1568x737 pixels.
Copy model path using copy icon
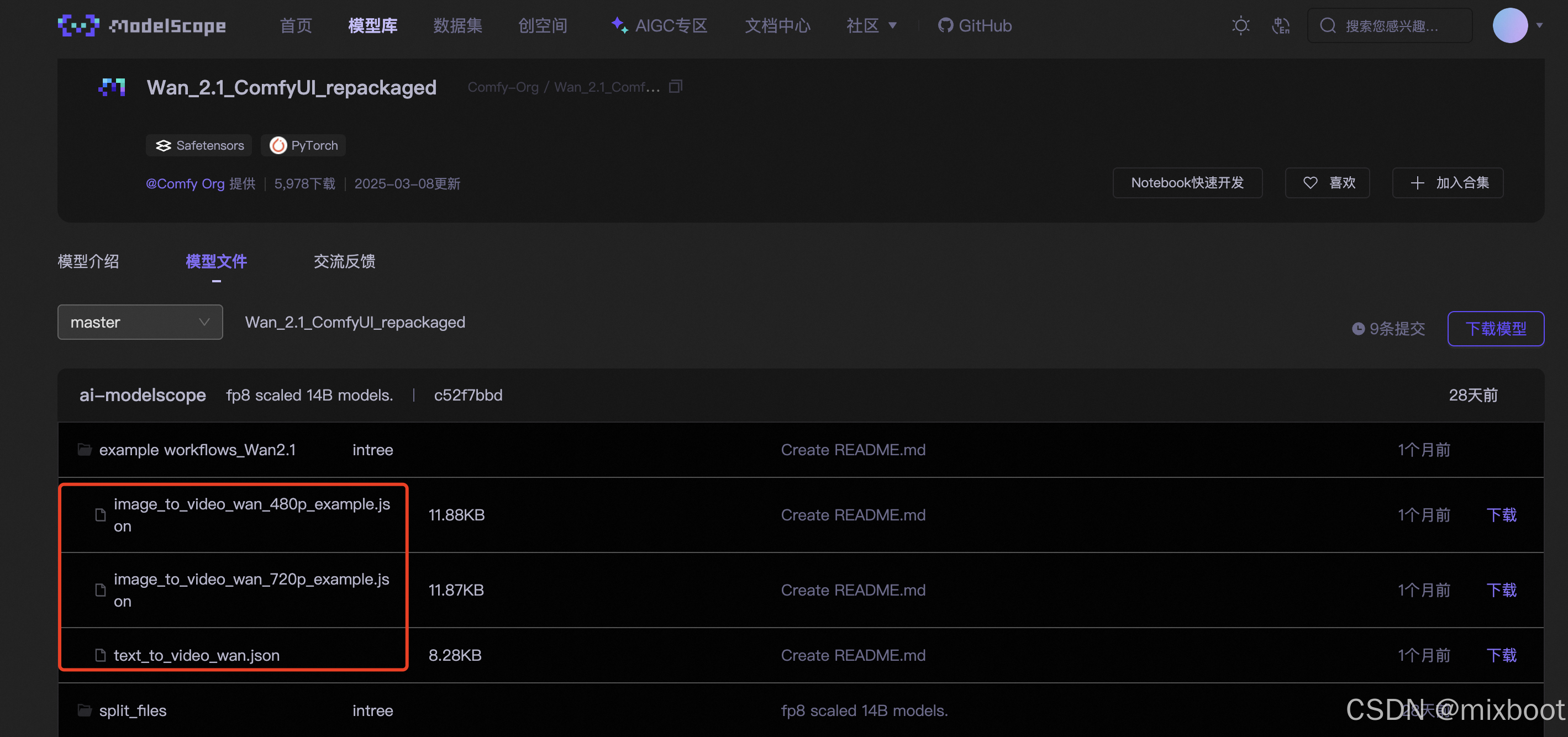pyautogui.click(x=676, y=87)
